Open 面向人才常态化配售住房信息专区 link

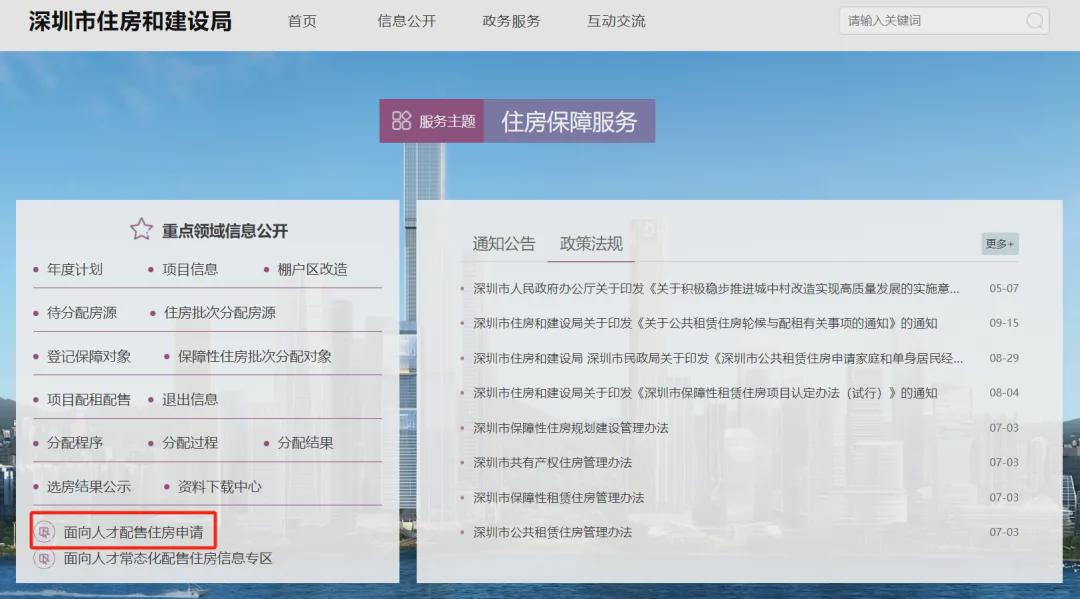168,558
